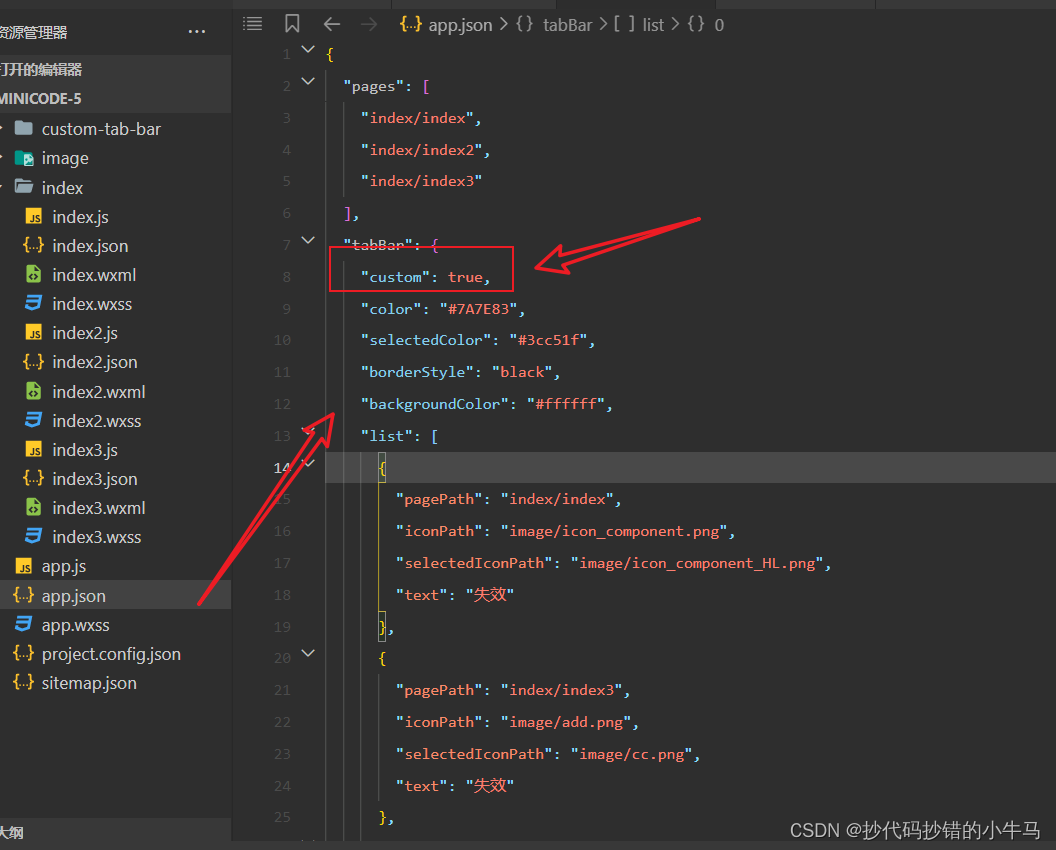Click "image/cc.png" selectedIconPath value

point(632,754)
